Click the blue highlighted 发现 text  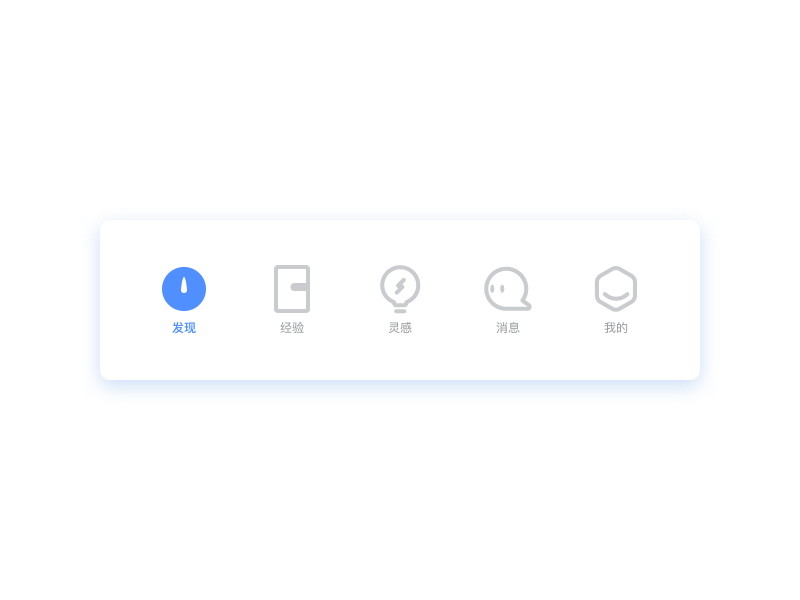pos(184,328)
